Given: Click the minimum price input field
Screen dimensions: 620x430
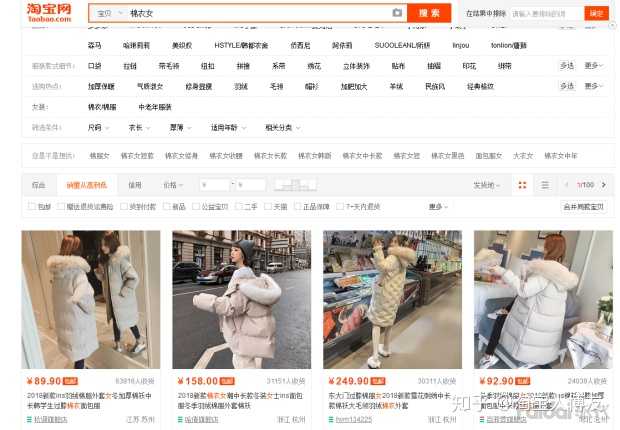Looking at the screenshot, I should (x=215, y=185).
